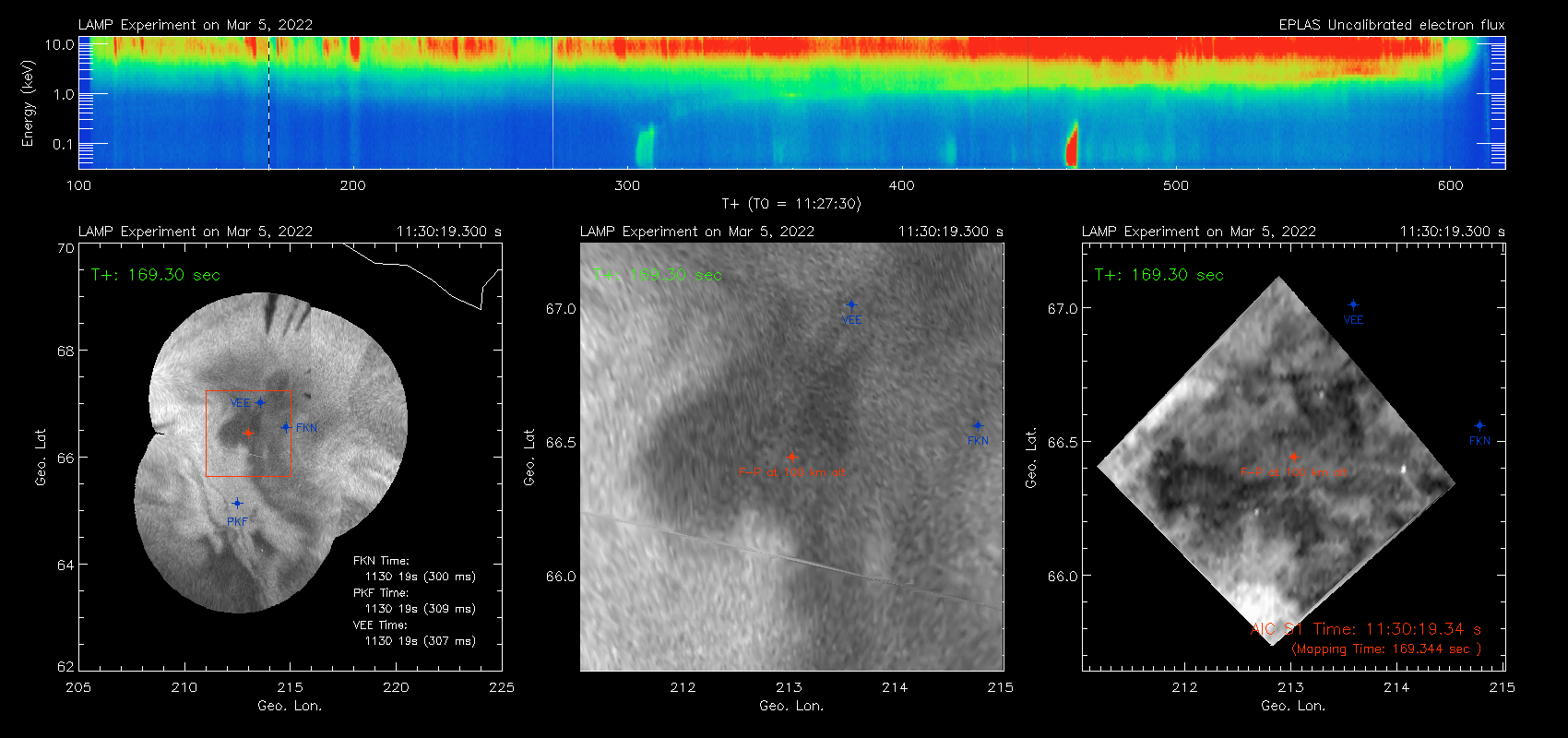1568x738 pixels.
Task: Click the 'Geo. Lat' label beside the middle panel
Action: pos(529,457)
